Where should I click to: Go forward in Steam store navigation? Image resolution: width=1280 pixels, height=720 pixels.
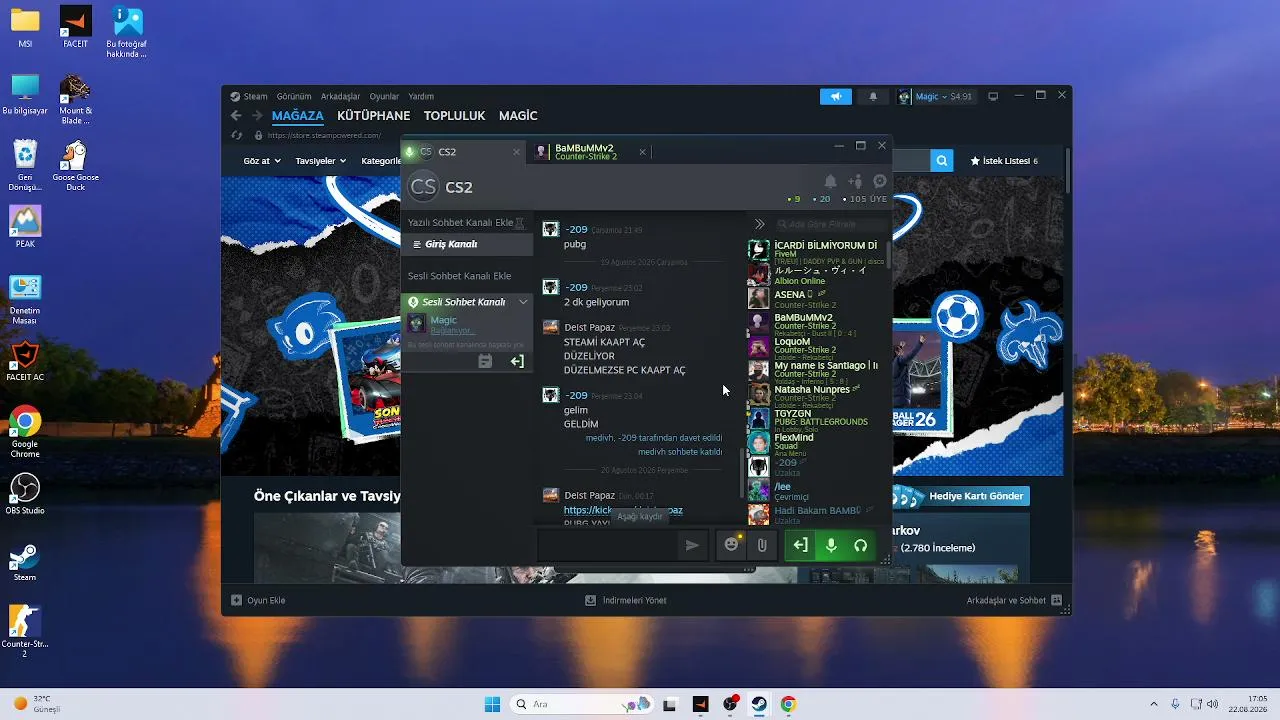[x=257, y=116]
